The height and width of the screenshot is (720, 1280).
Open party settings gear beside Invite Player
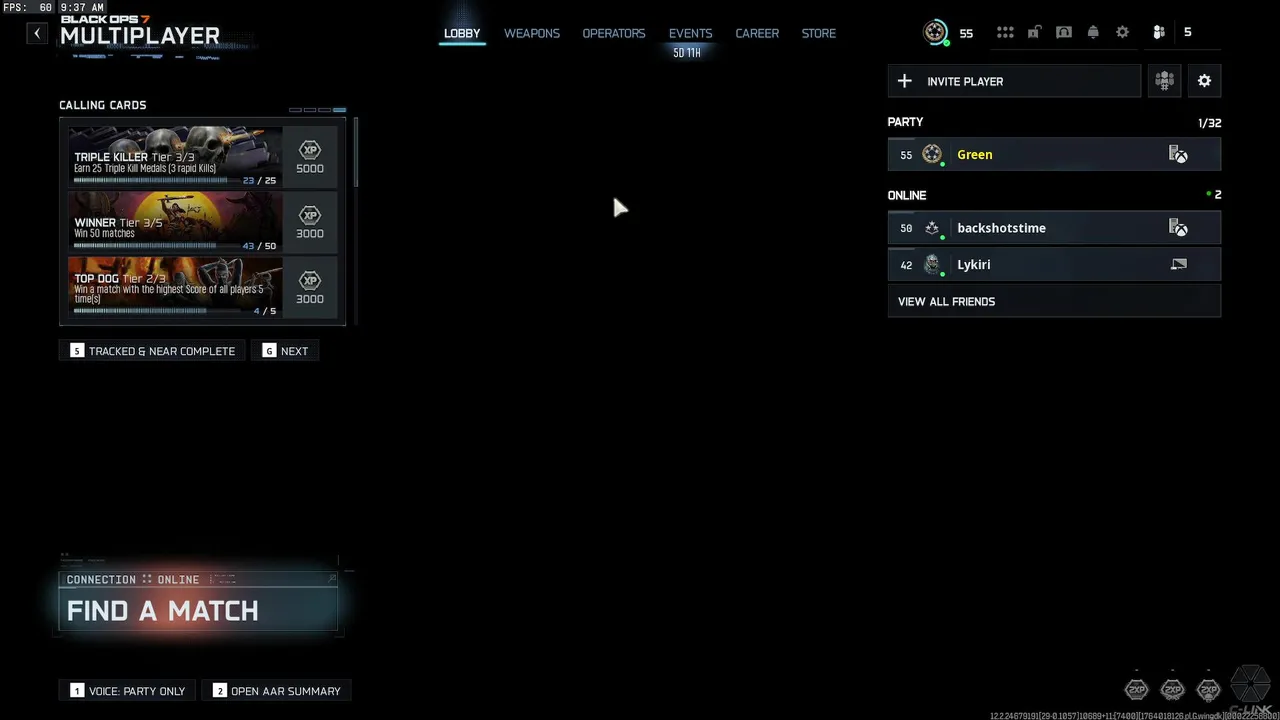click(x=1204, y=81)
